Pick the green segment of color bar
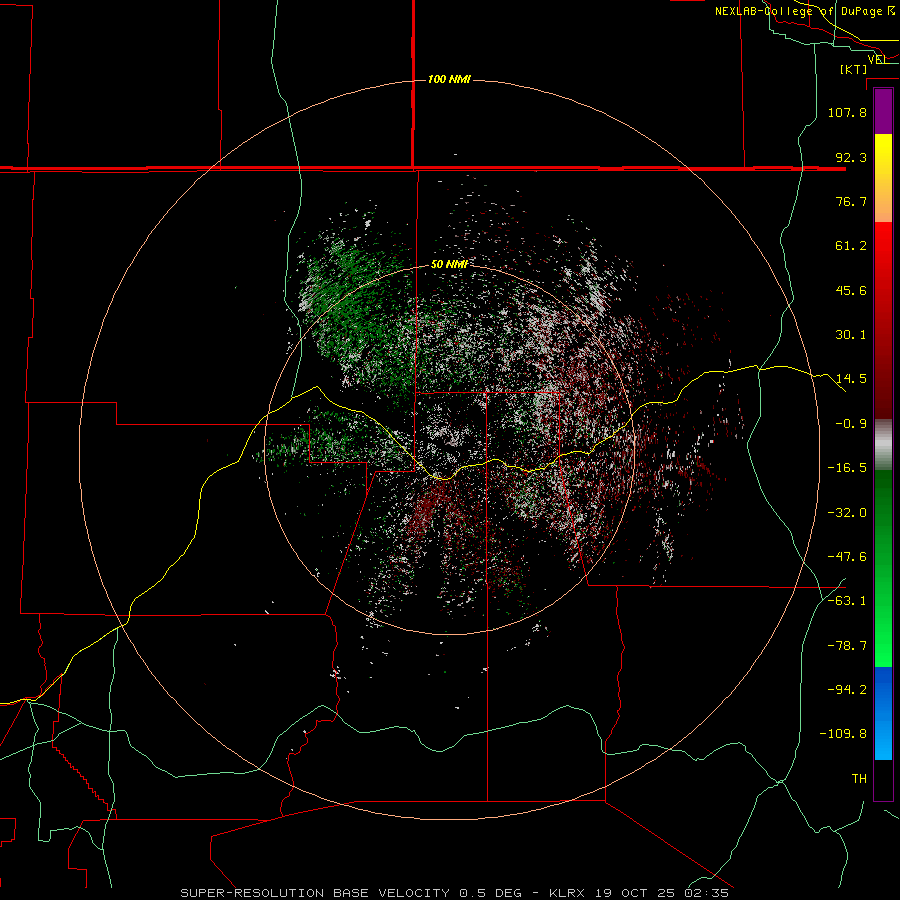The height and width of the screenshot is (900, 900). pos(883,568)
